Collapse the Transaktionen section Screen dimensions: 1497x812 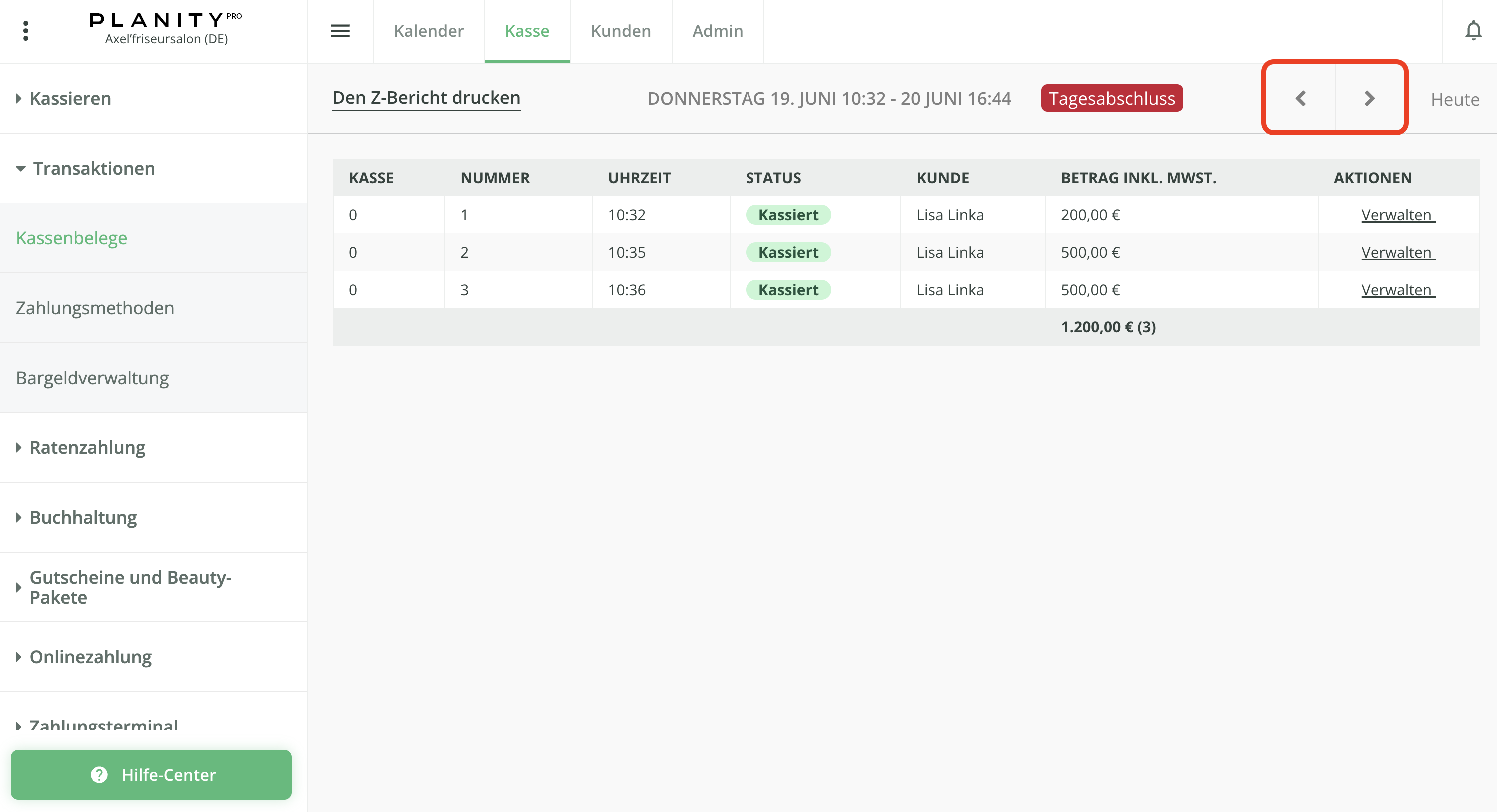(x=93, y=168)
